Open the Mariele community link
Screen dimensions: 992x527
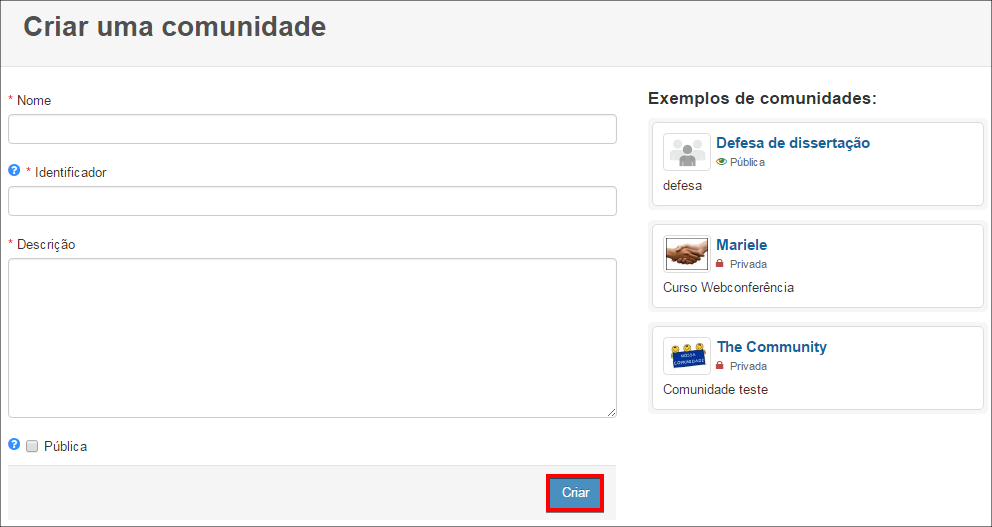(742, 245)
